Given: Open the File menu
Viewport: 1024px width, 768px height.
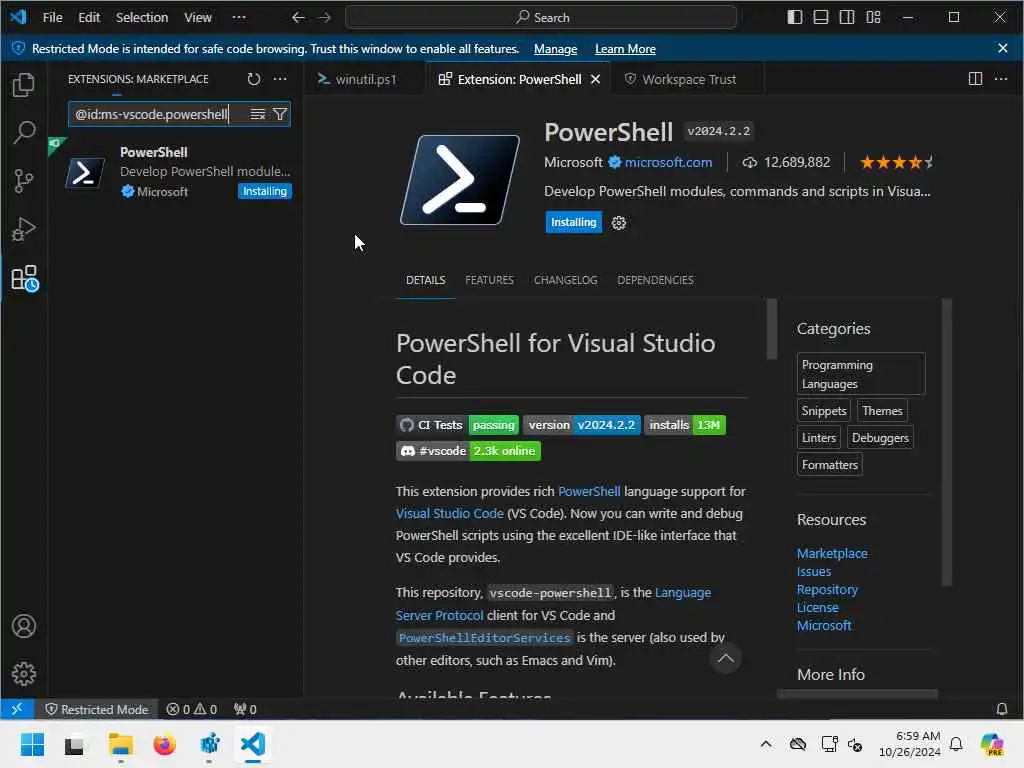Looking at the screenshot, I should (x=52, y=18).
